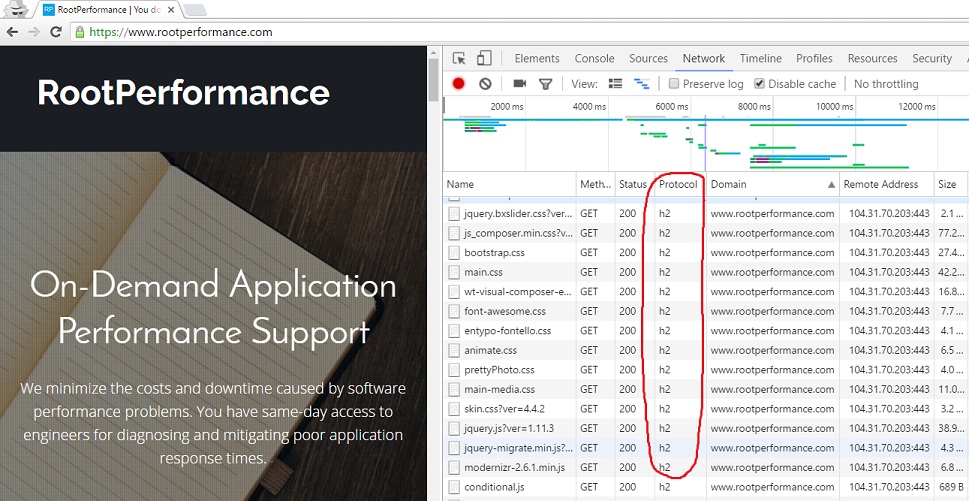Click the 689 B size cell

tap(952, 487)
